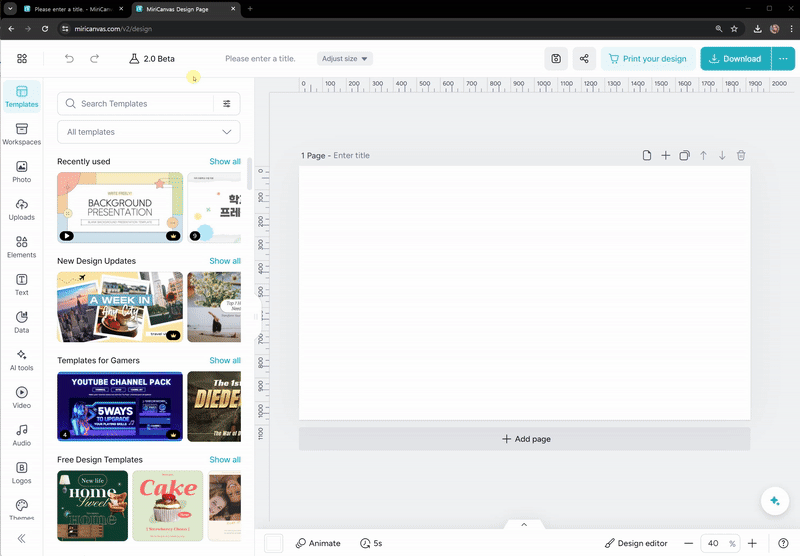
Task: Click the share icon in top bar
Action: (x=584, y=59)
